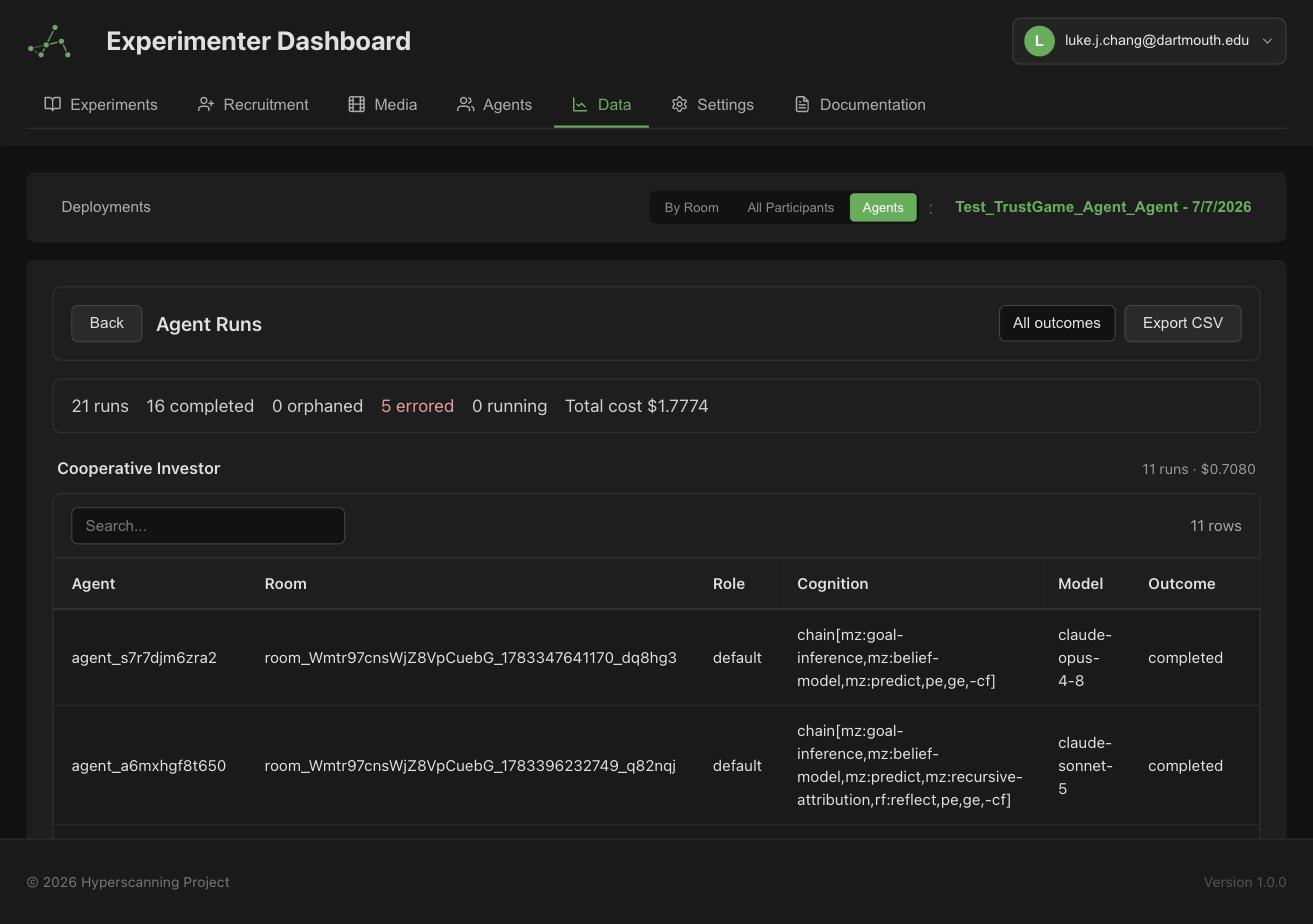Click the Deployments label

click(x=106, y=207)
